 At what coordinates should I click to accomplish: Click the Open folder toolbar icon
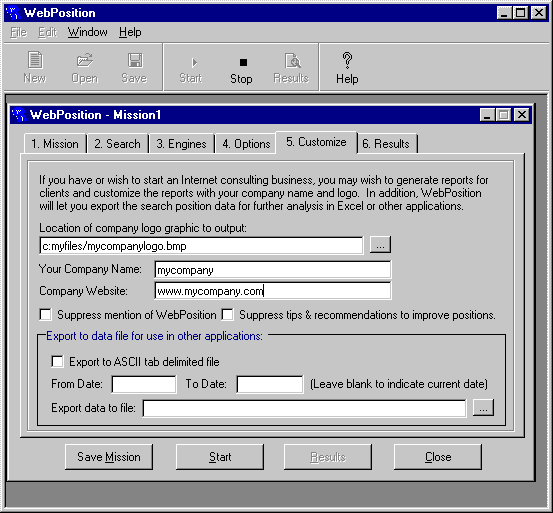85,60
